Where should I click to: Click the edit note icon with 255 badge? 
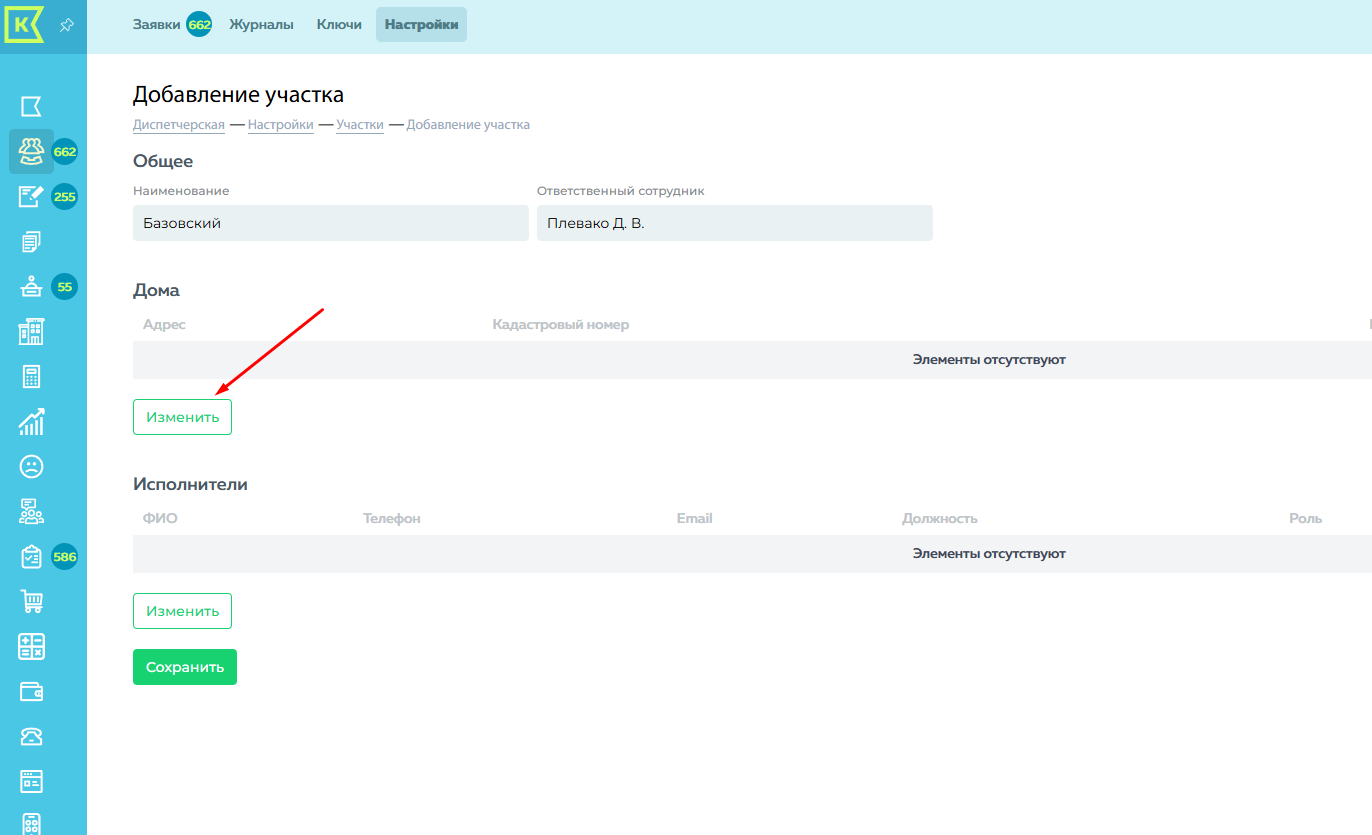(31, 196)
